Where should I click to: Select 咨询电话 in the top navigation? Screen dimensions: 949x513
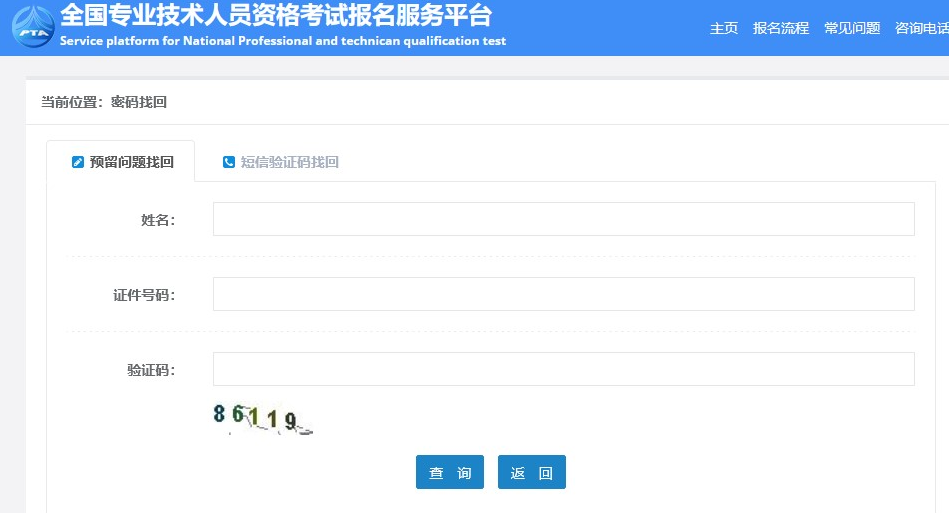pyautogui.click(x=921, y=28)
